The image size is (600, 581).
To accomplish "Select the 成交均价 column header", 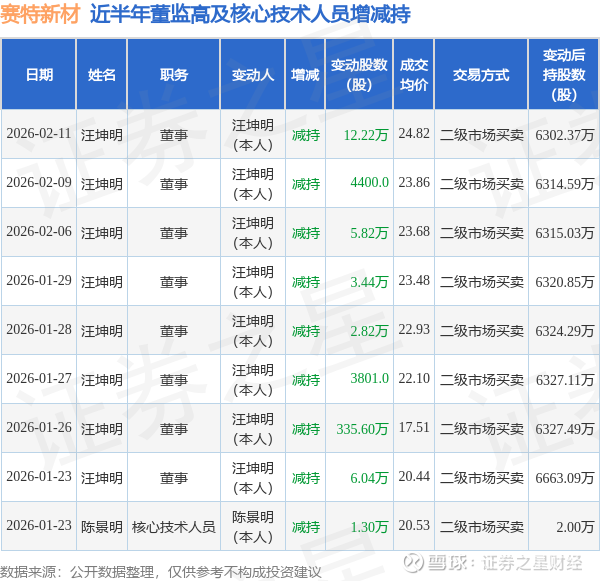I will pos(414,74).
